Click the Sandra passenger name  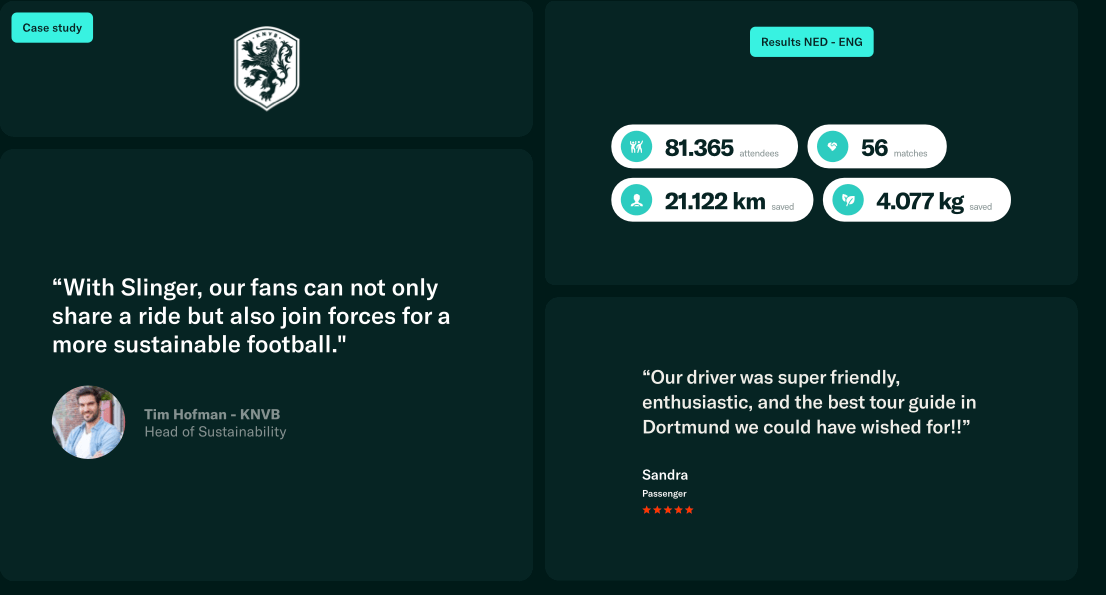click(x=665, y=475)
